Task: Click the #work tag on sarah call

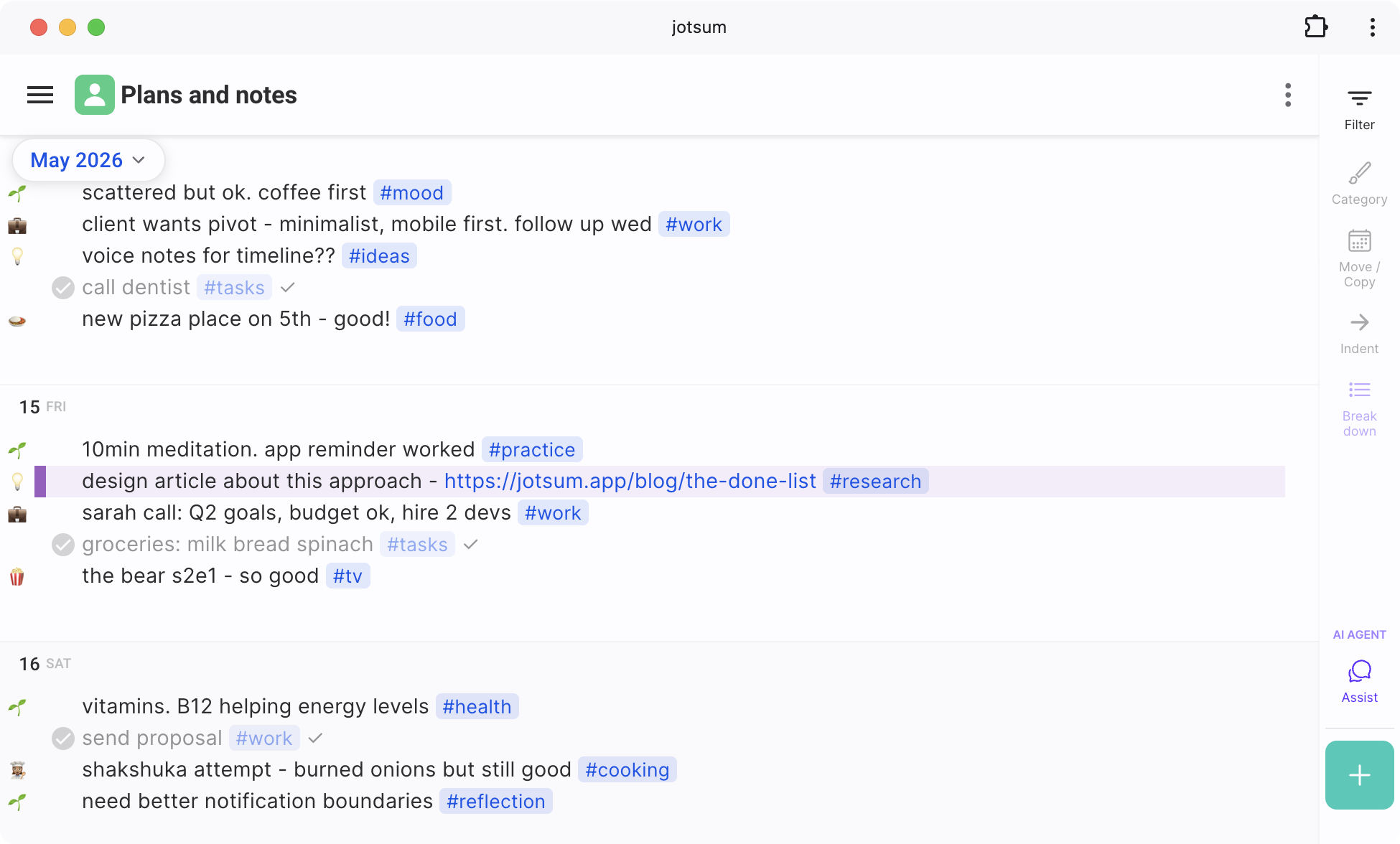Action: pos(553,512)
